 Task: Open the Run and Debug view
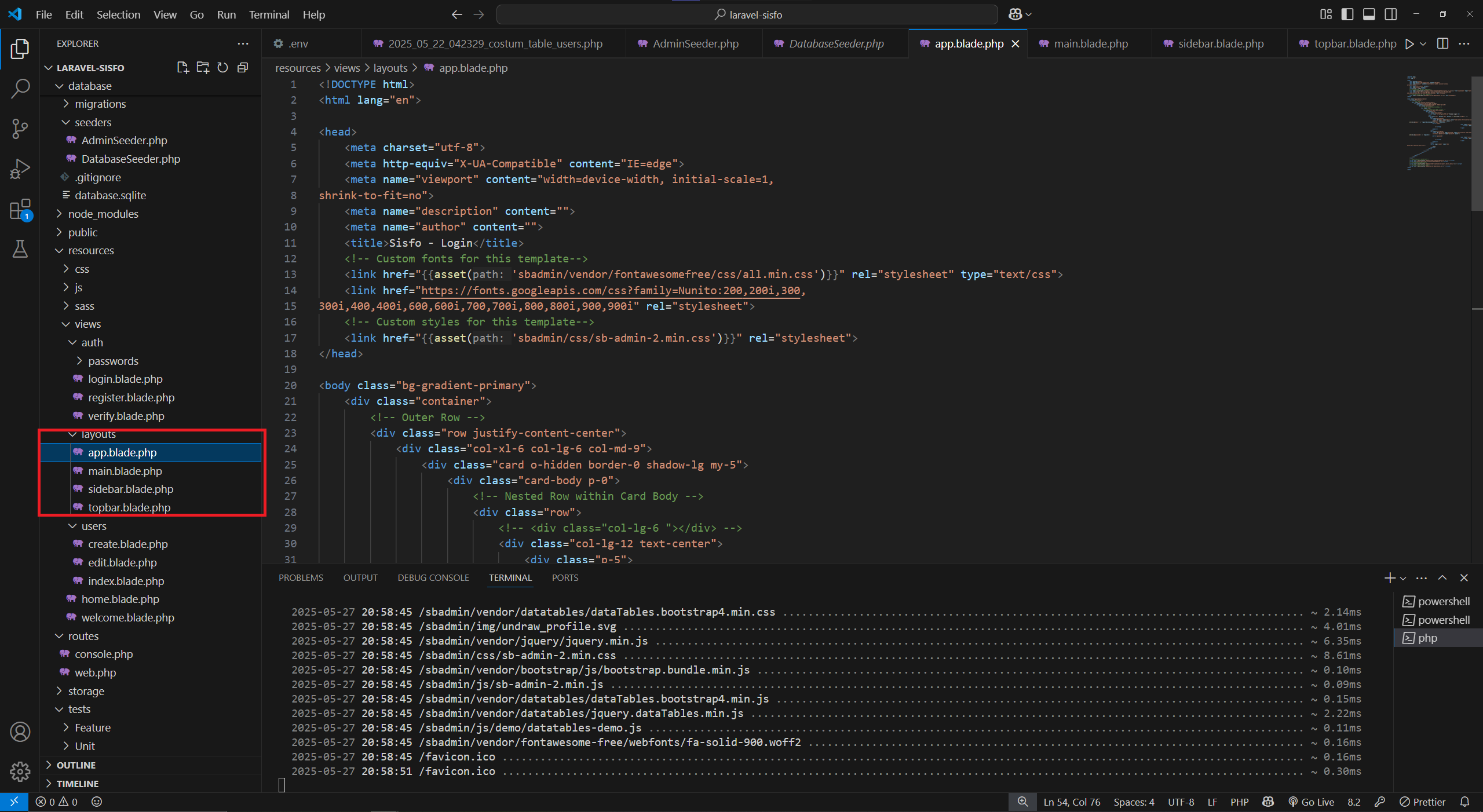pos(20,169)
